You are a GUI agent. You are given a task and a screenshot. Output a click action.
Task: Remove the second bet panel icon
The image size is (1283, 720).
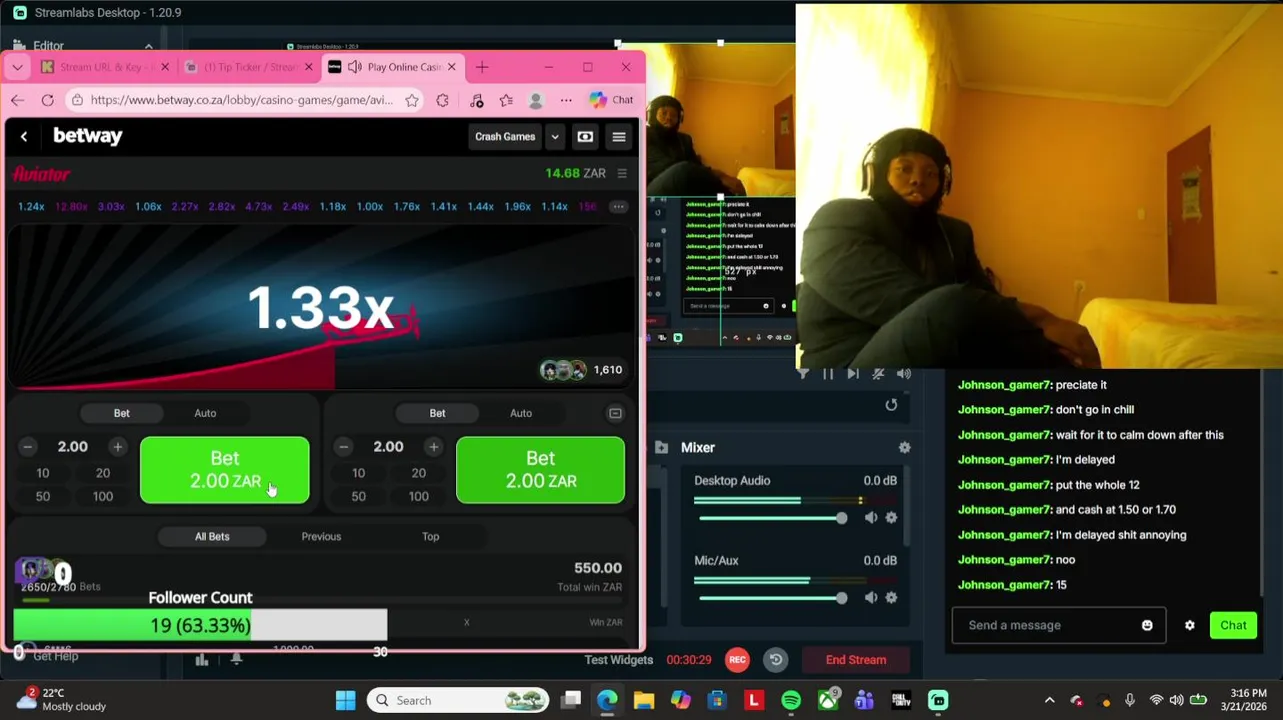[x=615, y=413]
